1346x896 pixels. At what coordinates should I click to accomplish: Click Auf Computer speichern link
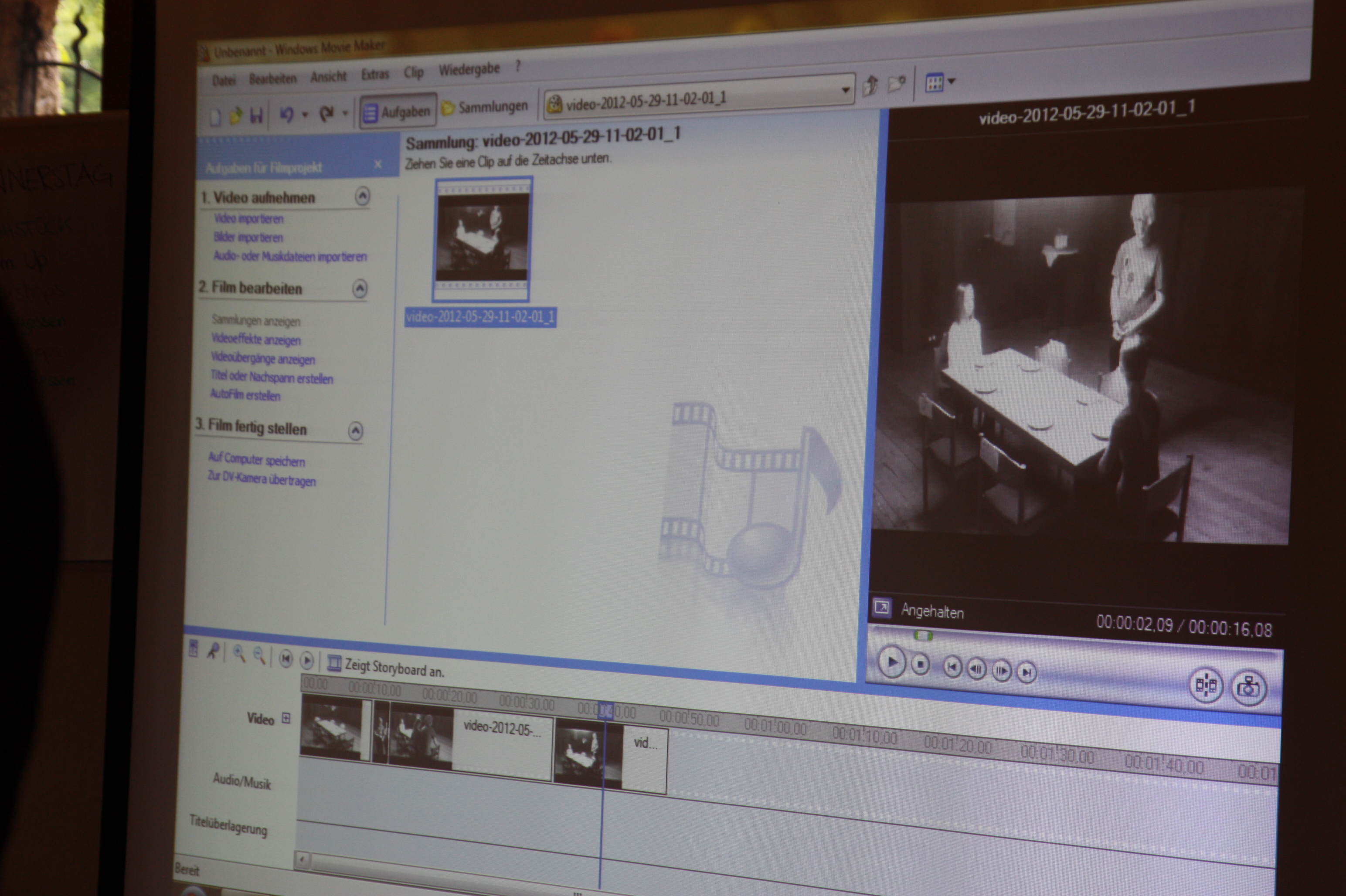[x=256, y=460]
